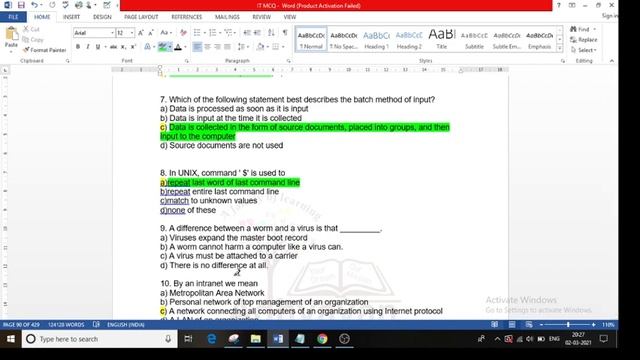640x360 pixels.
Task: Click the Text Effects outlined A icon
Action: pos(148,47)
